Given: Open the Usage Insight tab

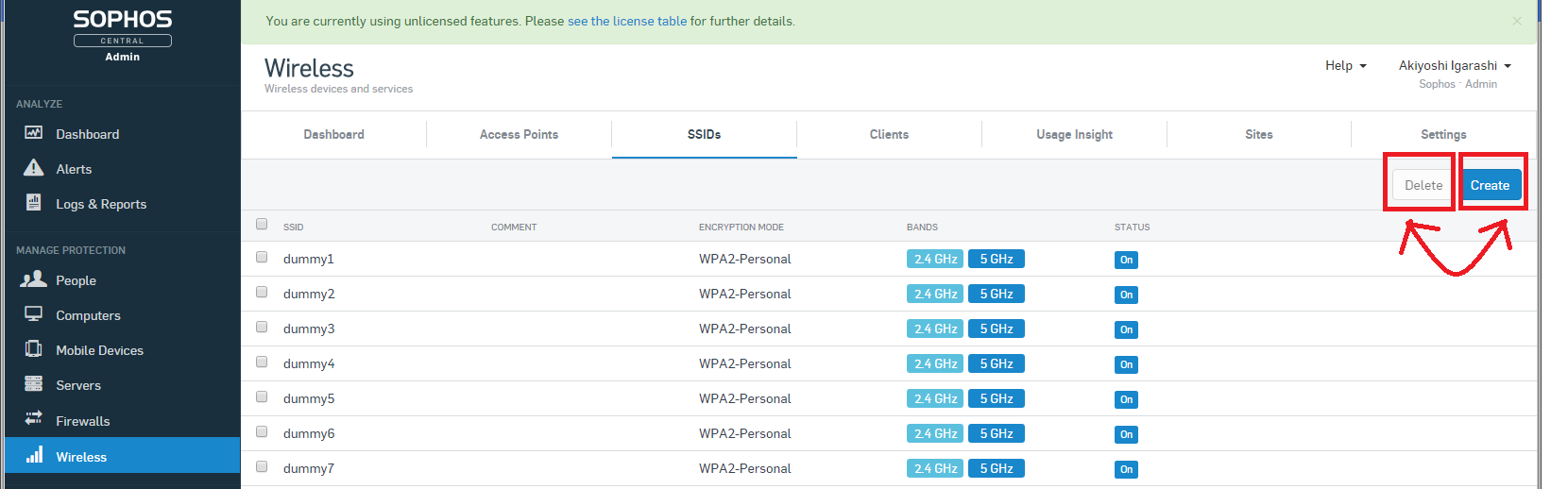Looking at the screenshot, I should pos(1074,134).
